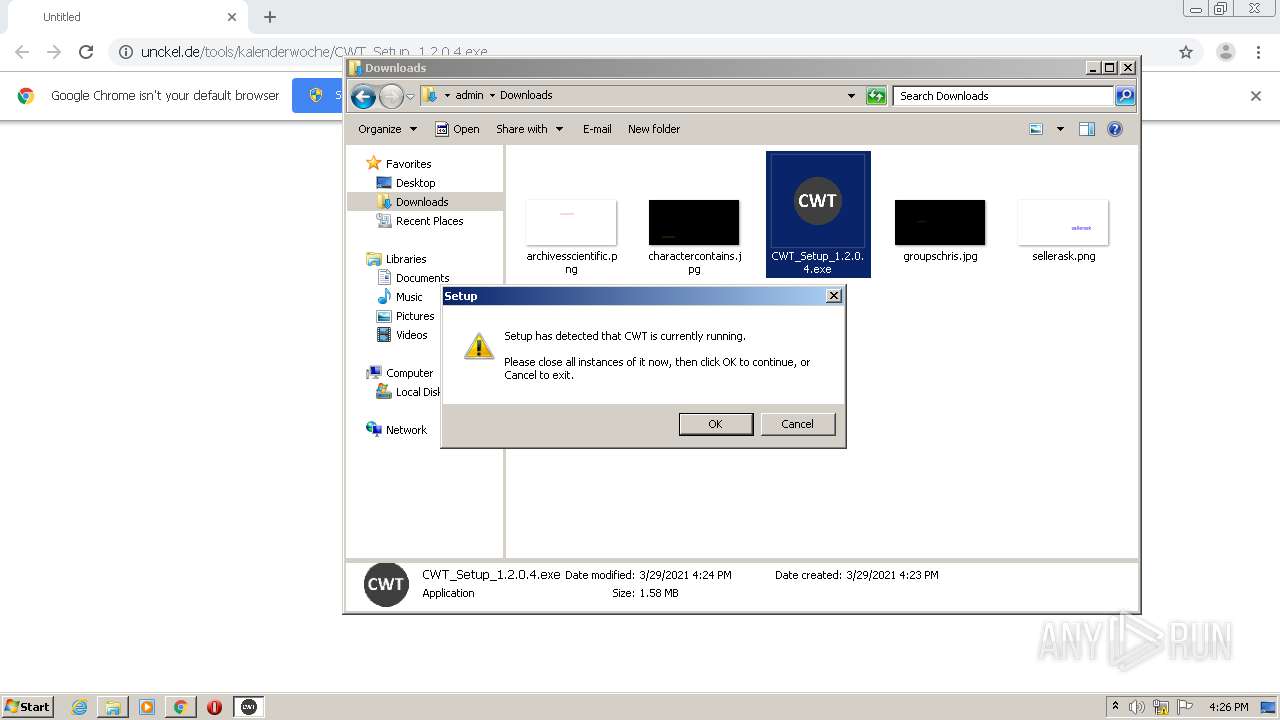
Task: Click the Chrome address bar URL
Action: coord(314,52)
